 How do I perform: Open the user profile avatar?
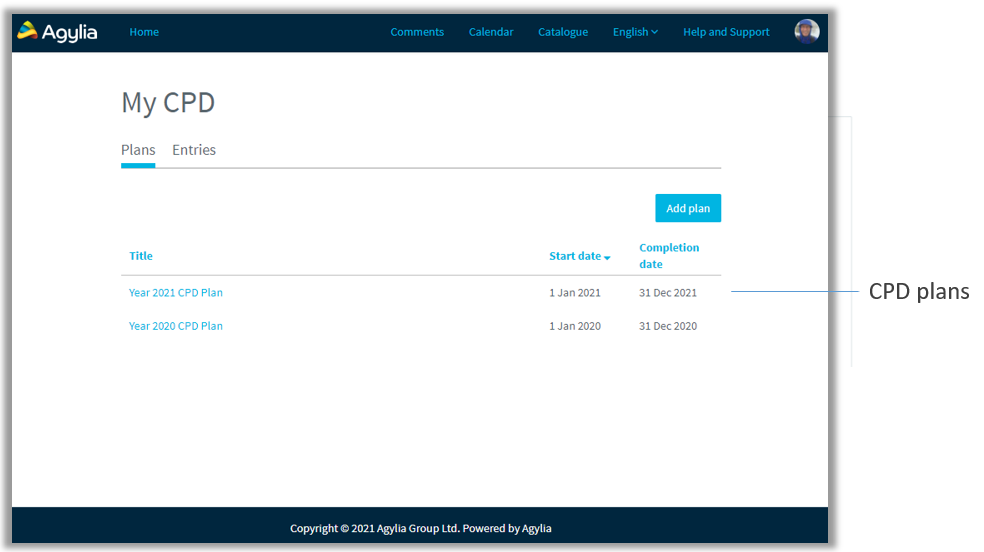click(806, 31)
